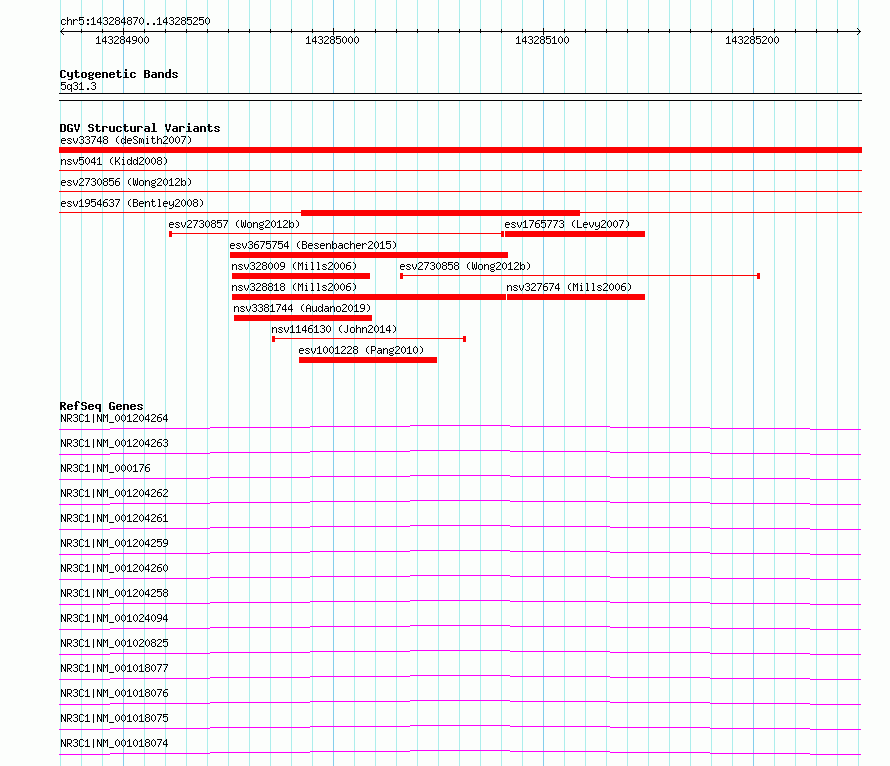Click the thin esv2730858 variant line
The height and width of the screenshot is (766, 890).
pyautogui.click(x=580, y=276)
